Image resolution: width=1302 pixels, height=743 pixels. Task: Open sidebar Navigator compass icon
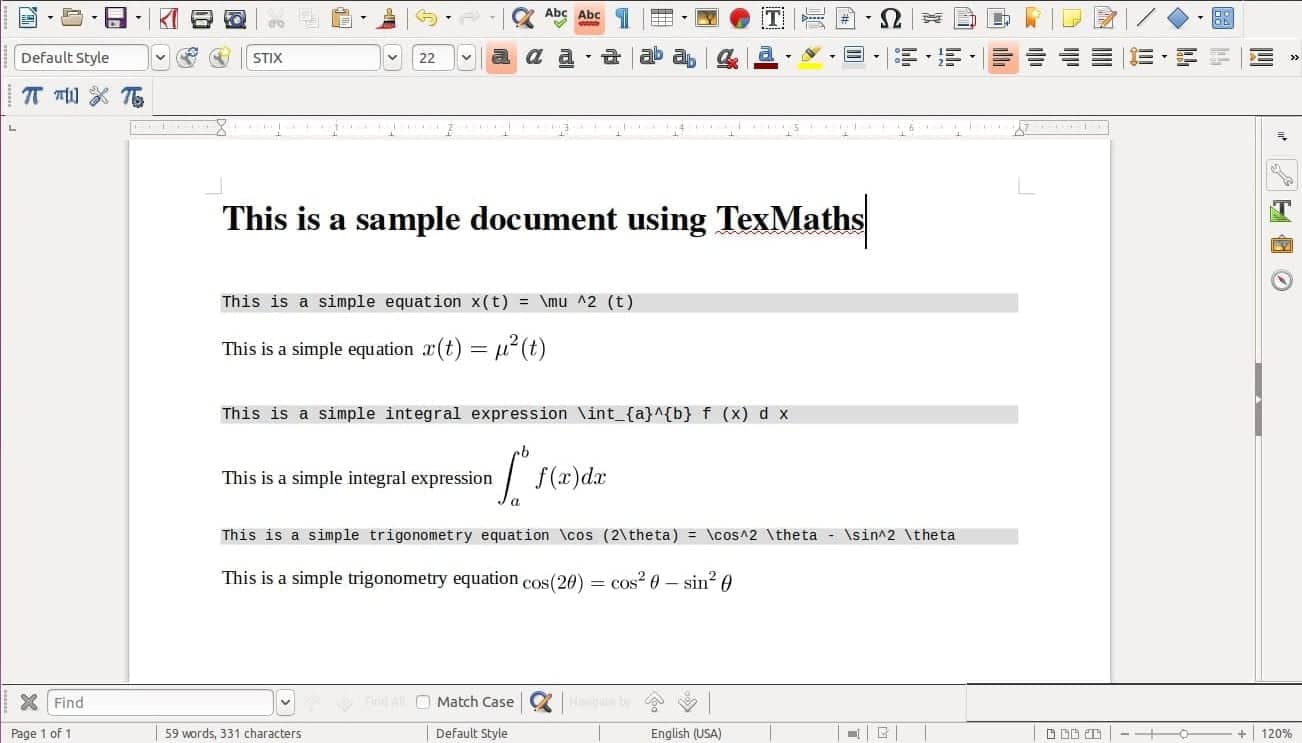(x=1281, y=280)
